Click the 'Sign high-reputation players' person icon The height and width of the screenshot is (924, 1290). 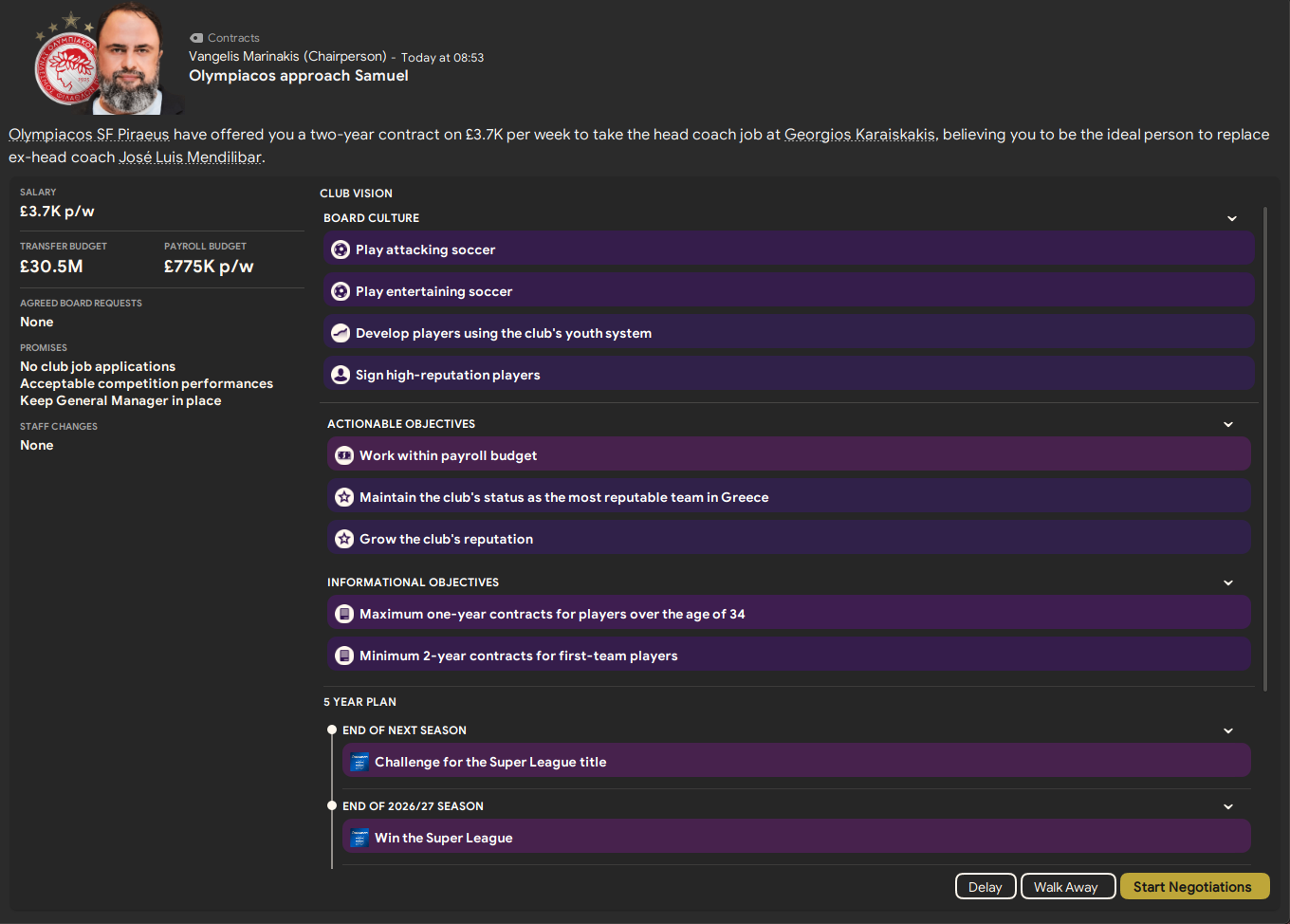[x=341, y=374]
